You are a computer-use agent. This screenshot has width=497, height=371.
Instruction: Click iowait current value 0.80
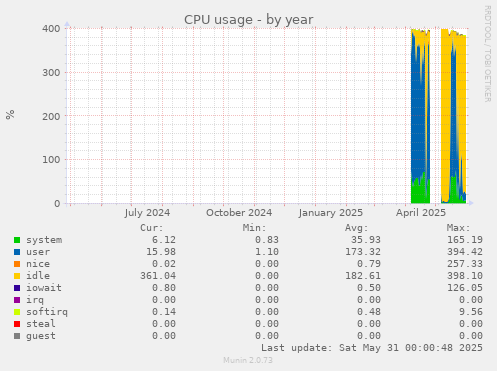[x=164, y=288]
